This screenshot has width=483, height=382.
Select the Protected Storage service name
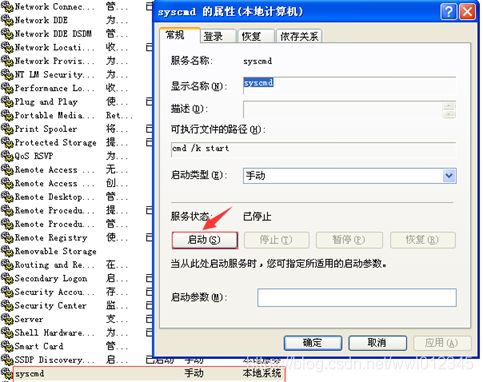[x=56, y=143]
